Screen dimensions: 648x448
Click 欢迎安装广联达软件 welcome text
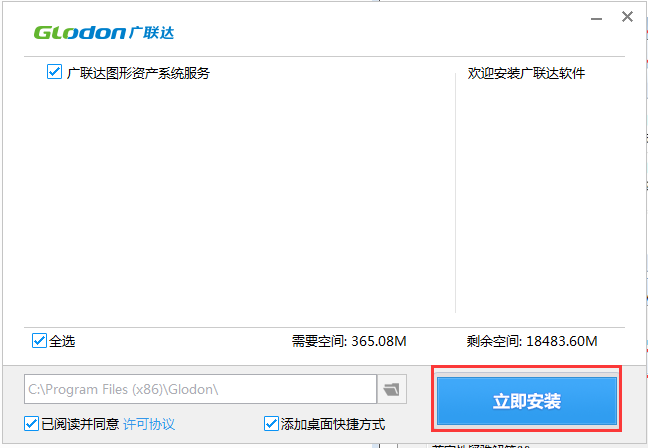526,73
